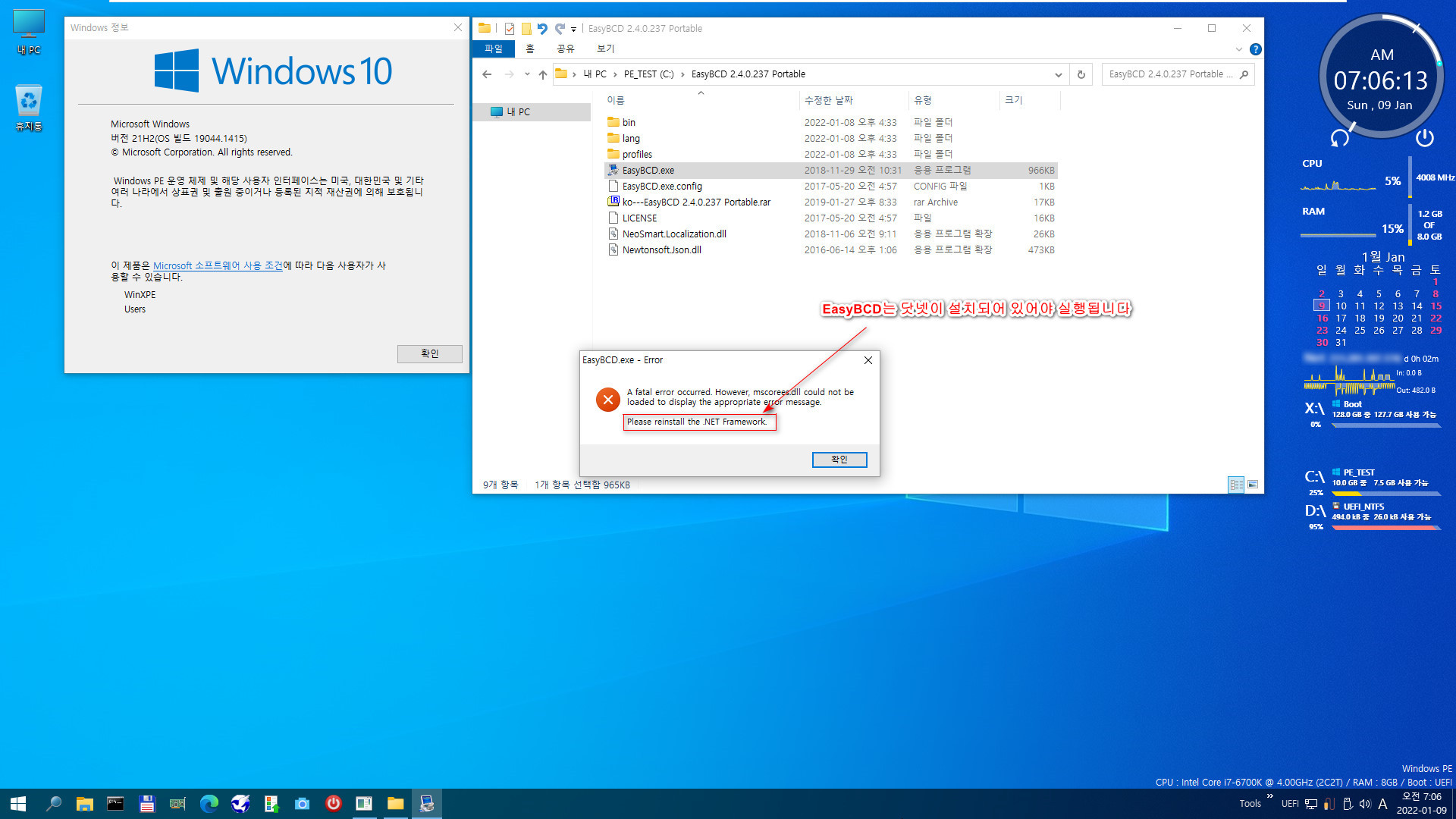Viewport: 1456px width, 819px height.
Task: Click the volume speaker tray icon
Action: click(x=1365, y=804)
